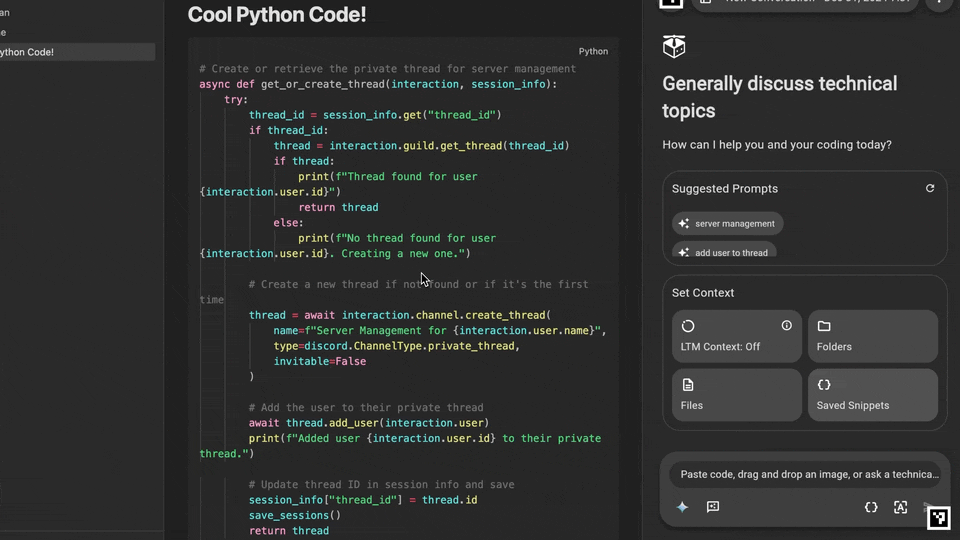Click the 'async def get_or_create_thread' code line

pyautogui.click(x=378, y=84)
